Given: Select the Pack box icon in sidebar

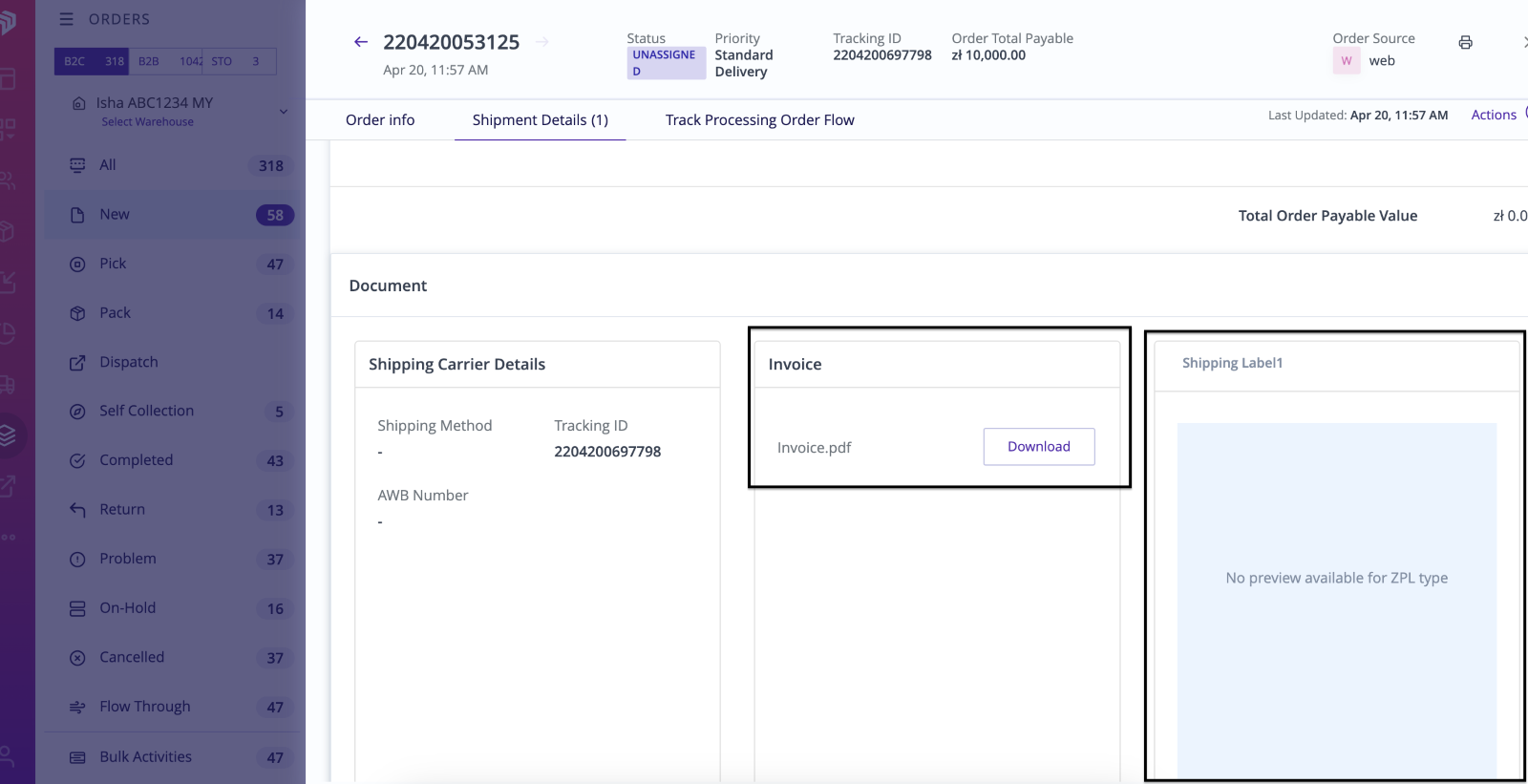Looking at the screenshot, I should [x=77, y=313].
